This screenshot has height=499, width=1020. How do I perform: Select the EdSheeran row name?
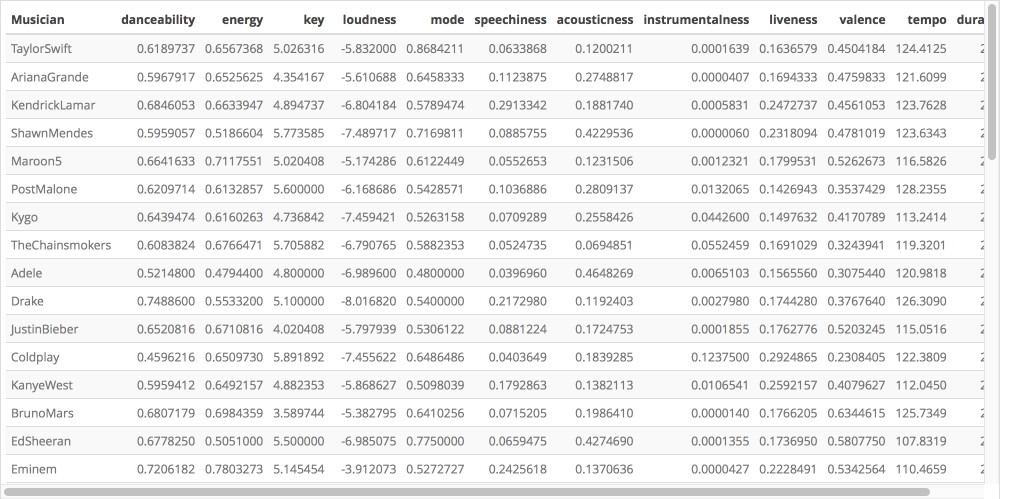click(x=41, y=441)
